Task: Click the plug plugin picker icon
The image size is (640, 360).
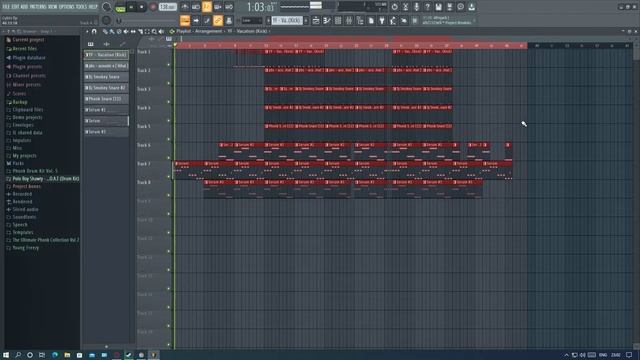Action: click(x=382, y=20)
